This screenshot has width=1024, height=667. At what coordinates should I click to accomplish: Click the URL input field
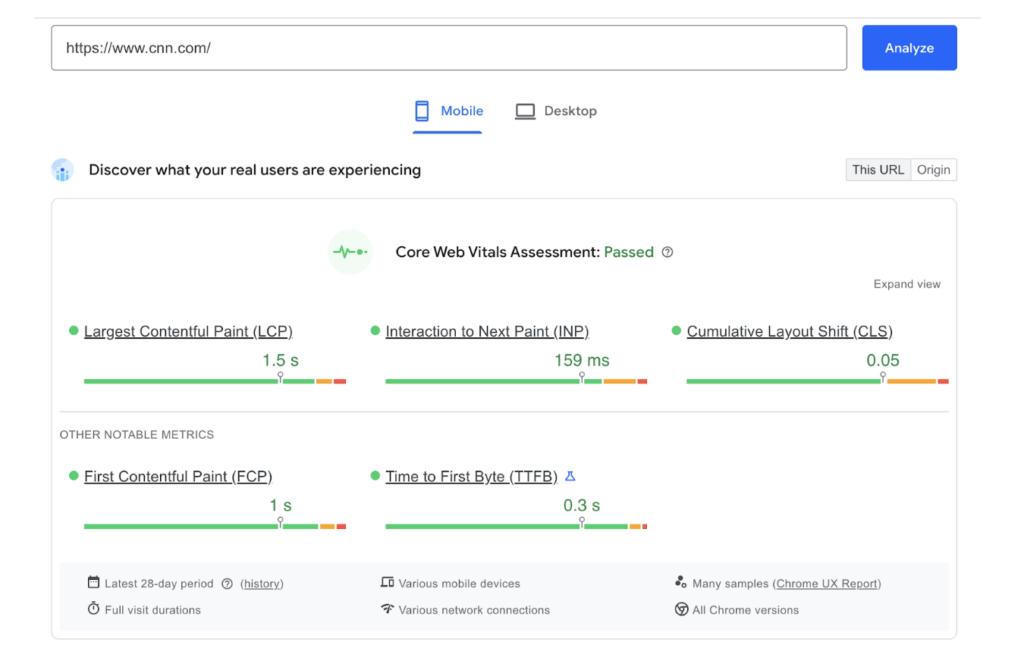pyautogui.click(x=449, y=48)
